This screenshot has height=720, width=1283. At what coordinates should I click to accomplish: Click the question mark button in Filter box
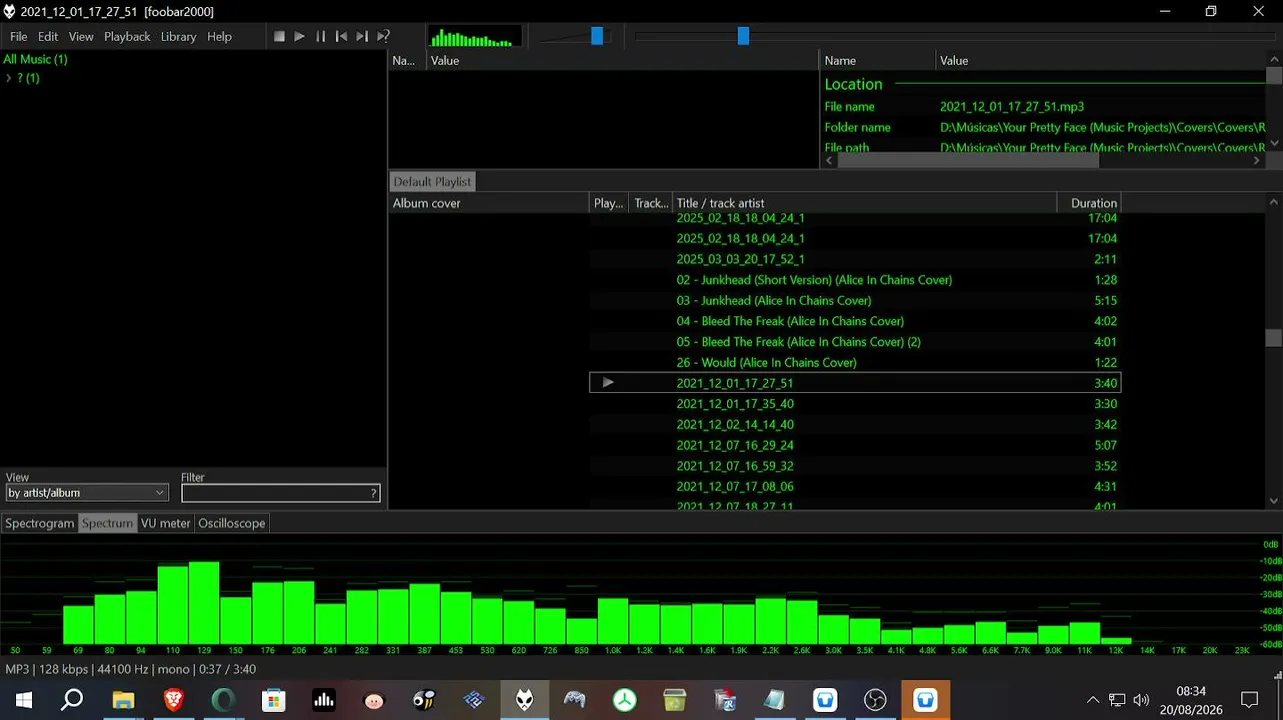[373, 493]
